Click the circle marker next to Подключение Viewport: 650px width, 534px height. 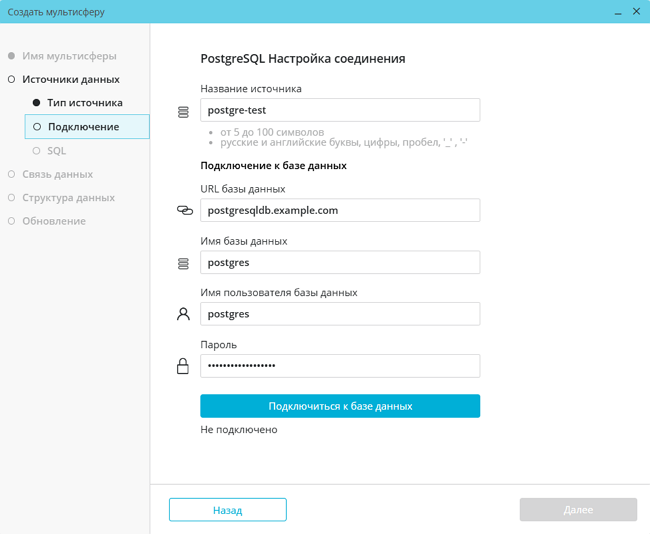click(x=37, y=127)
